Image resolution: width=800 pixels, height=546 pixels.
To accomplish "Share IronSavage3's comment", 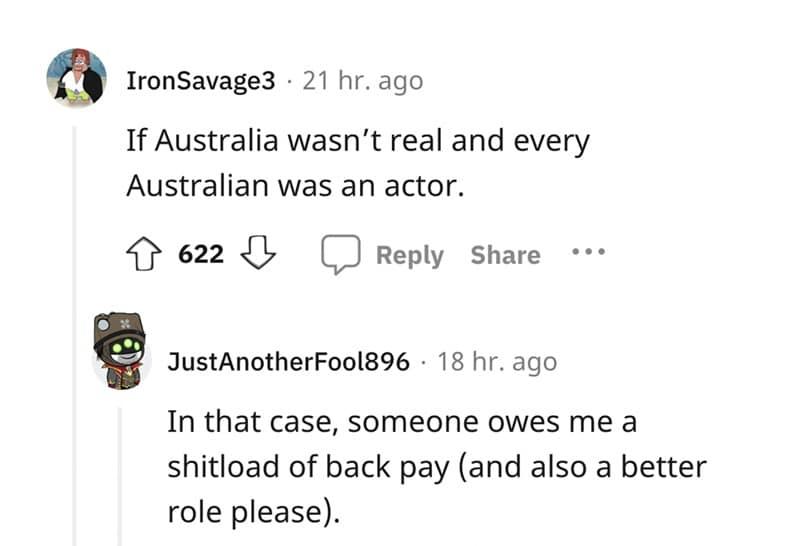I will pyautogui.click(x=505, y=255).
